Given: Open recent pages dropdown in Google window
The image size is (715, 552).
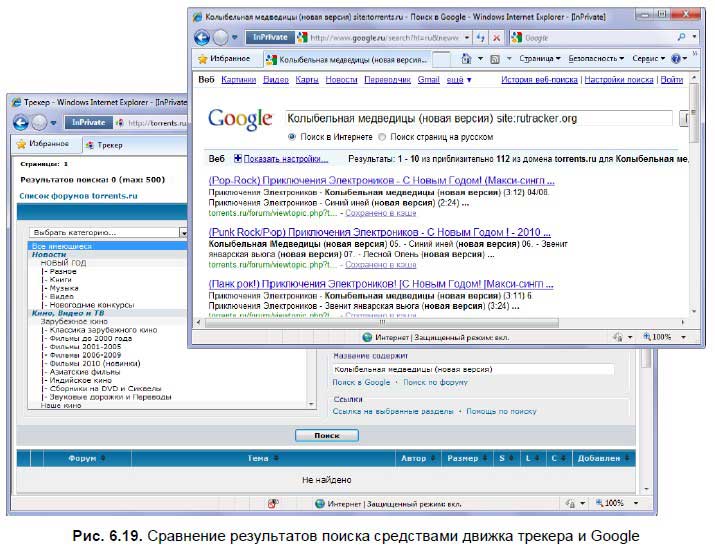Looking at the screenshot, I should point(234,37).
